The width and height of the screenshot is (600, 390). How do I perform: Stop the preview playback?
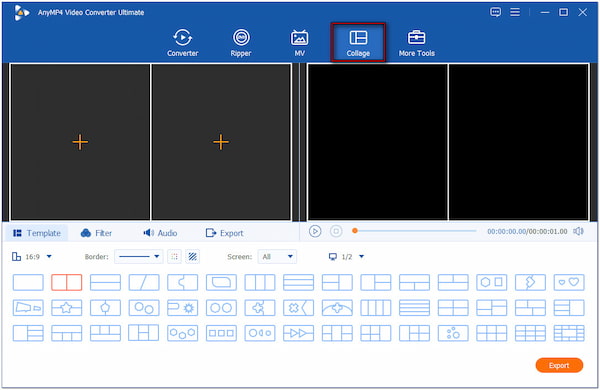coord(336,231)
